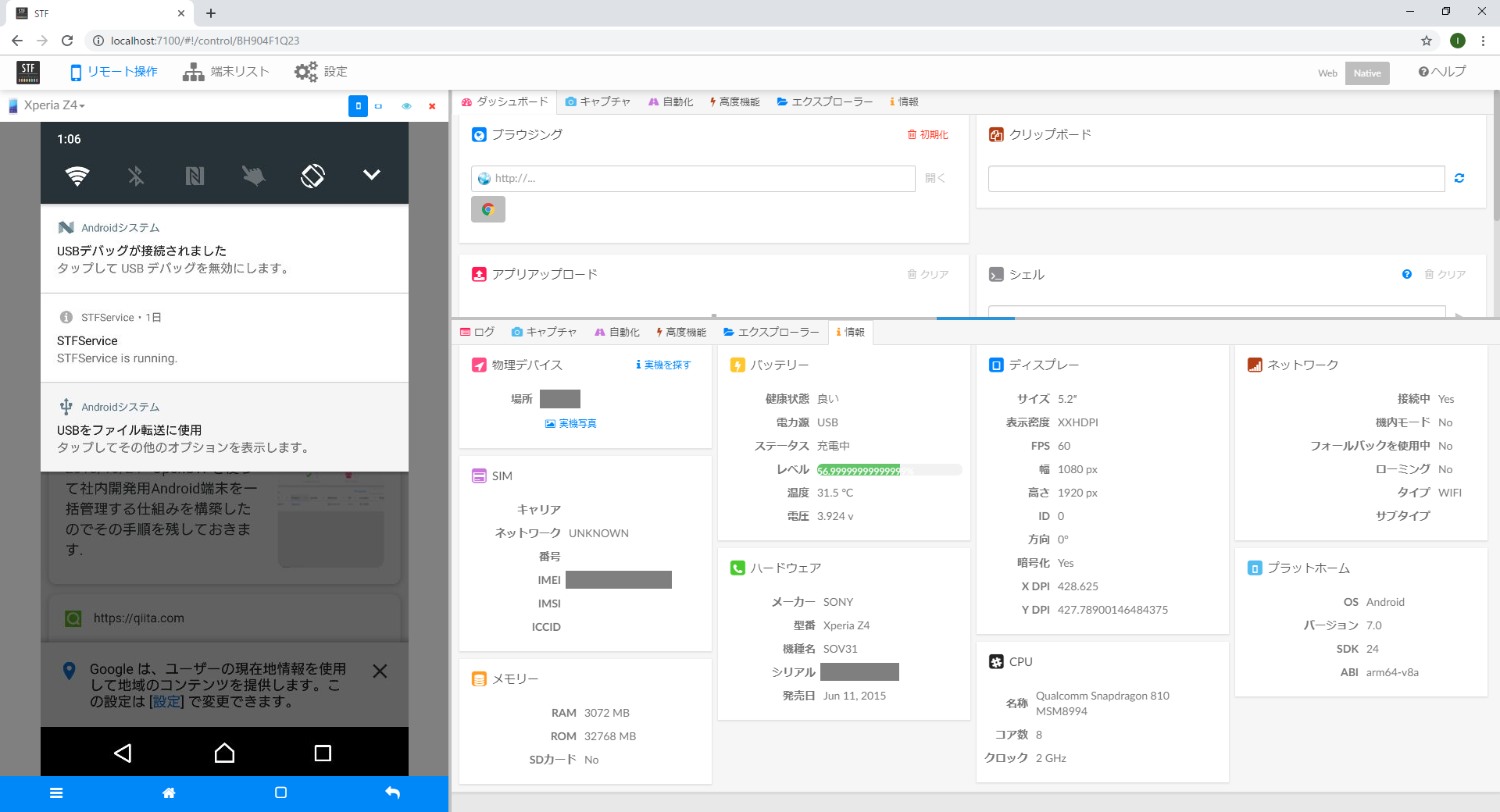Click the clipboard refresh icon
1500x812 pixels.
pyautogui.click(x=1459, y=179)
